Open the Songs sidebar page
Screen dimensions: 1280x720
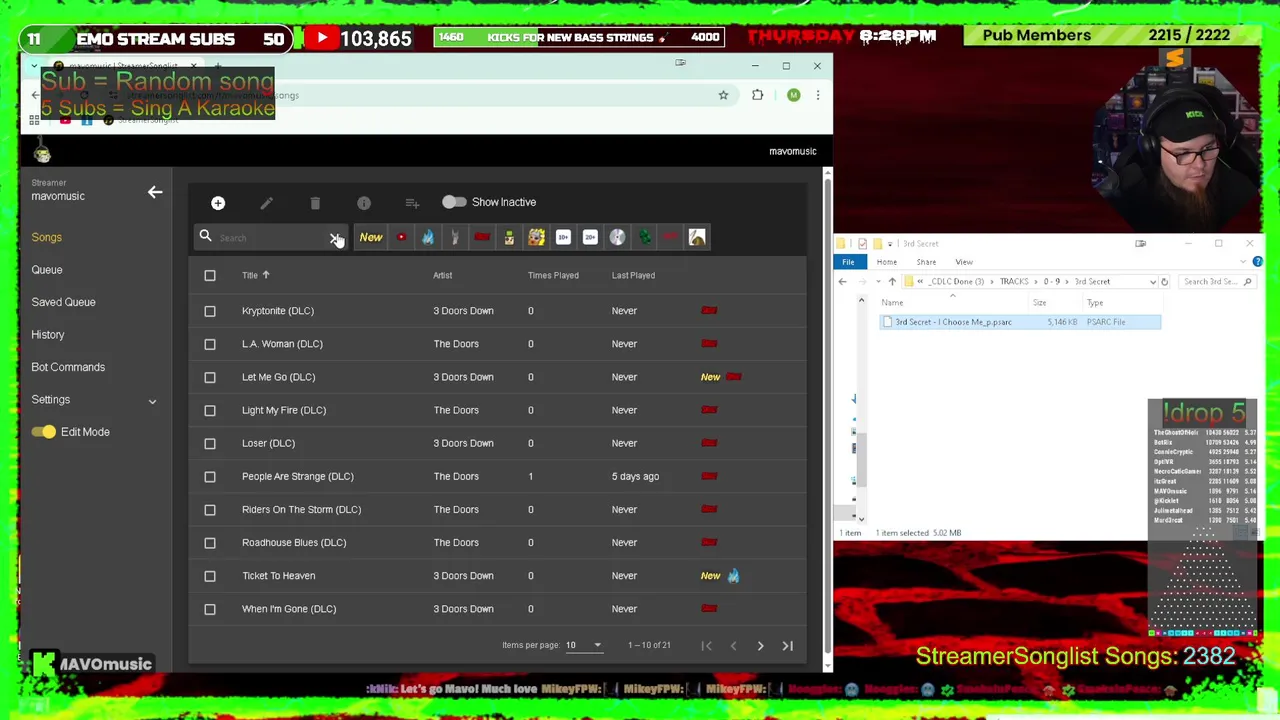pos(46,237)
